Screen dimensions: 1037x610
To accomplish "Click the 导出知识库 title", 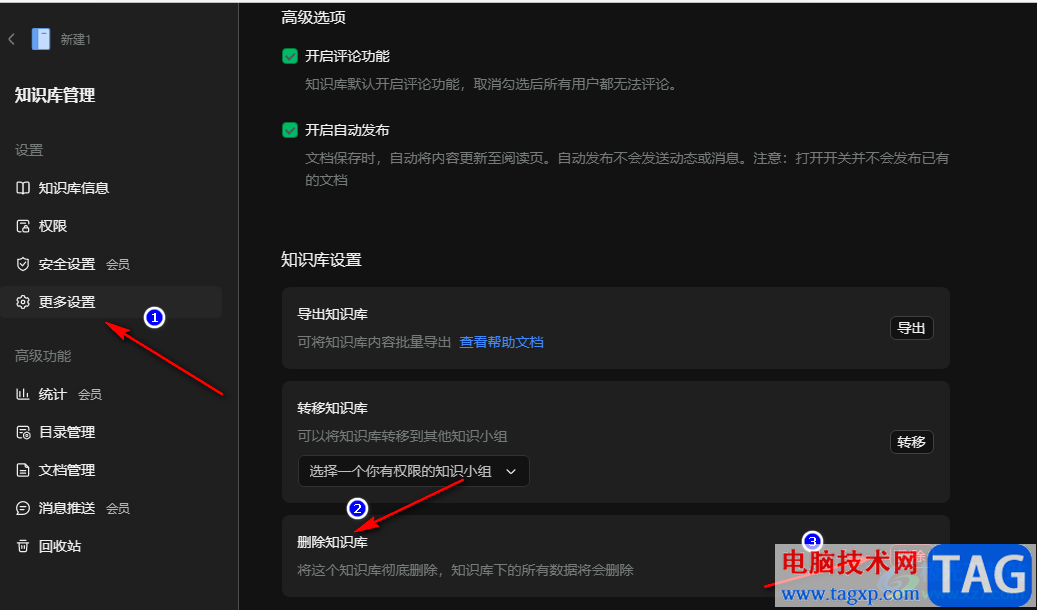I will 333,314.
